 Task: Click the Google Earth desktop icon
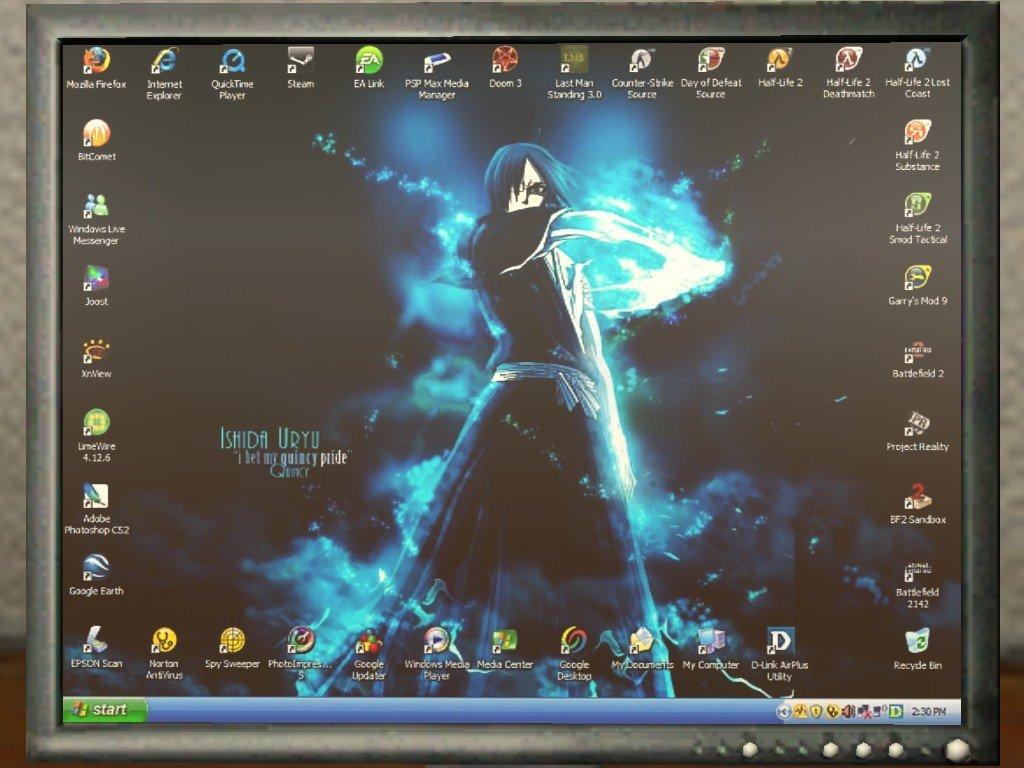[x=97, y=568]
